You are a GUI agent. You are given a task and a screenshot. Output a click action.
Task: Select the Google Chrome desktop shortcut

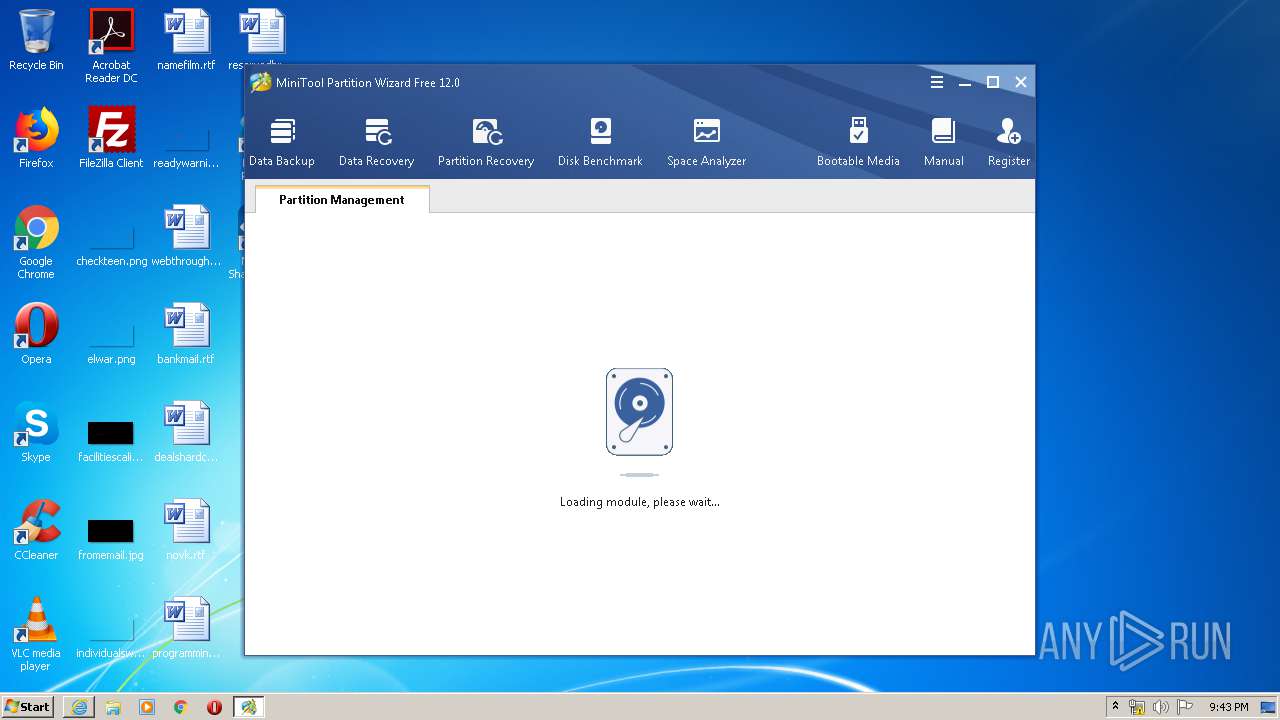pyautogui.click(x=36, y=242)
